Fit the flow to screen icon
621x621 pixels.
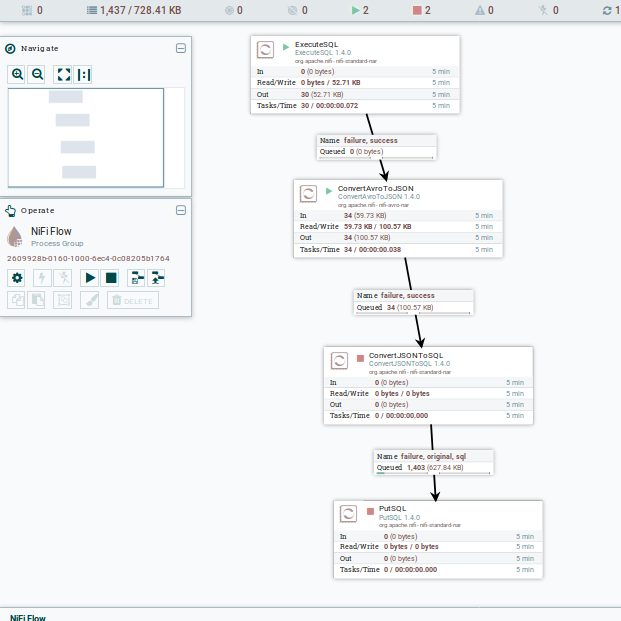tap(64, 74)
